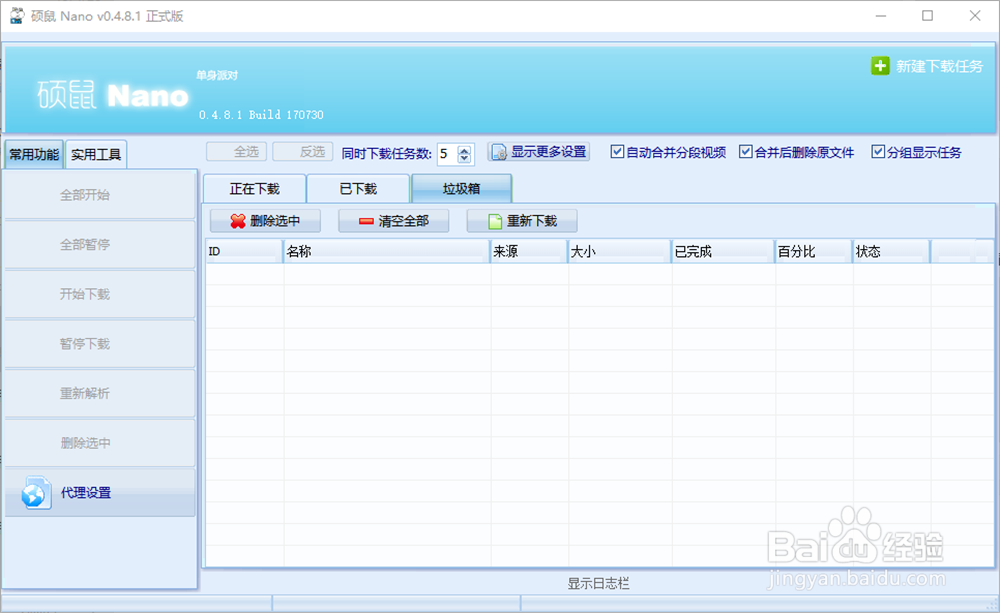Image resolution: width=1000 pixels, height=613 pixels.
Task: Click the 反选 button
Action: pyautogui.click(x=303, y=152)
